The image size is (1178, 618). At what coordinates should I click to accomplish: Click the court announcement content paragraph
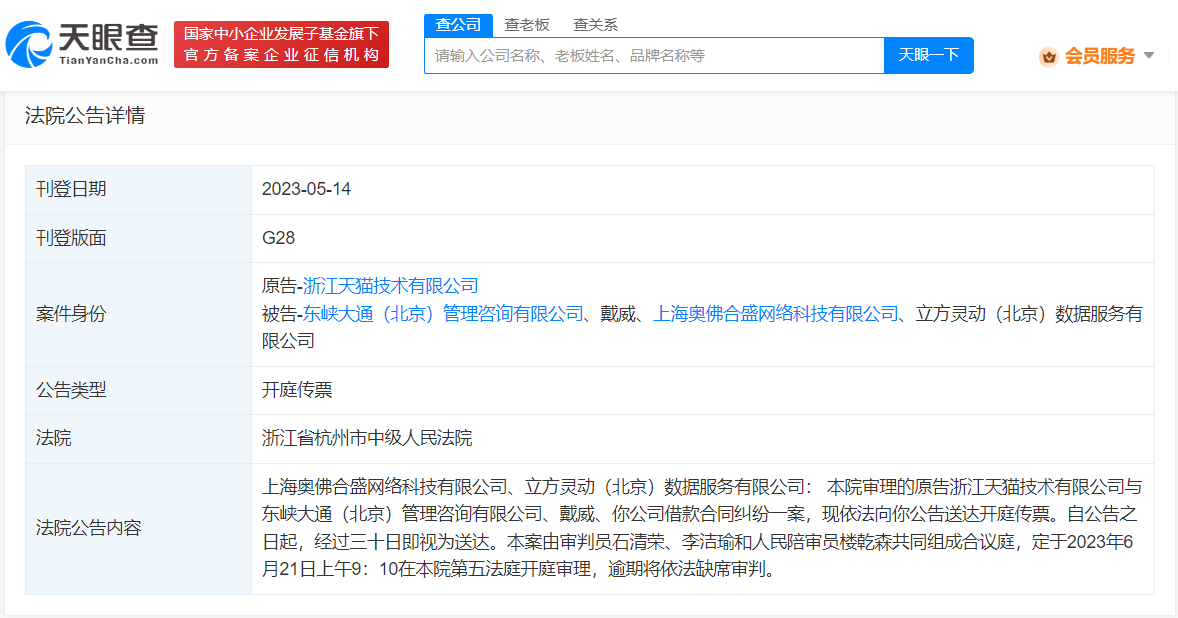pyautogui.click(x=702, y=528)
